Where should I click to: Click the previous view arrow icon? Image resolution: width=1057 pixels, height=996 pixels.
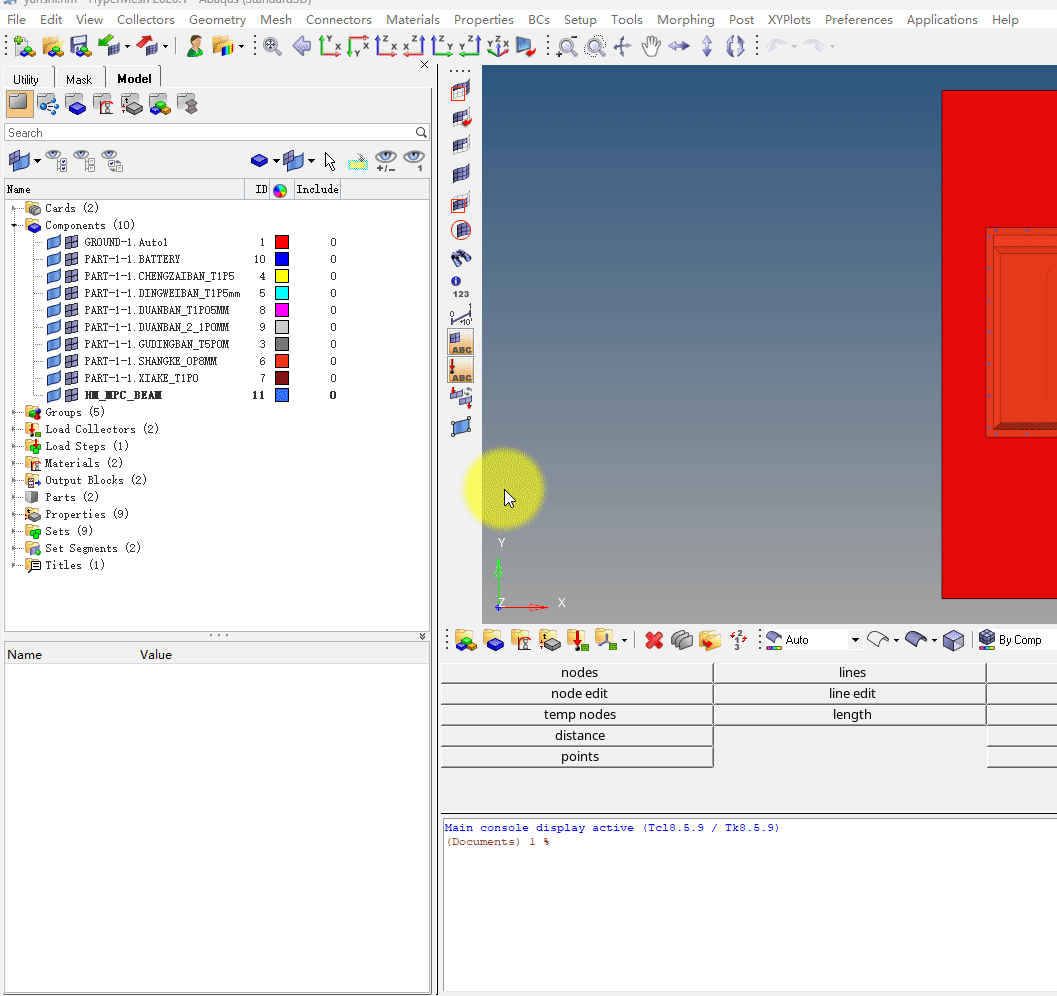[x=301, y=46]
